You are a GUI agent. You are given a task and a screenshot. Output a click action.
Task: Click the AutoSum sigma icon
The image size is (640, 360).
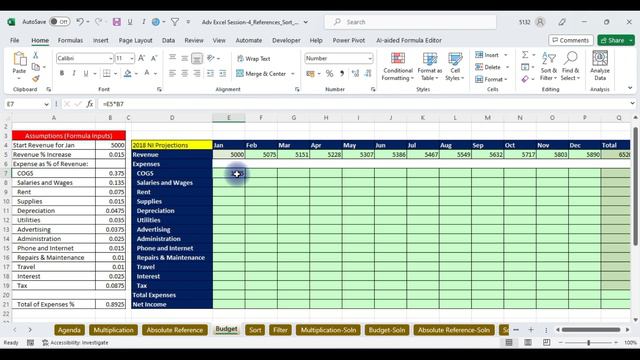tap(525, 55)
